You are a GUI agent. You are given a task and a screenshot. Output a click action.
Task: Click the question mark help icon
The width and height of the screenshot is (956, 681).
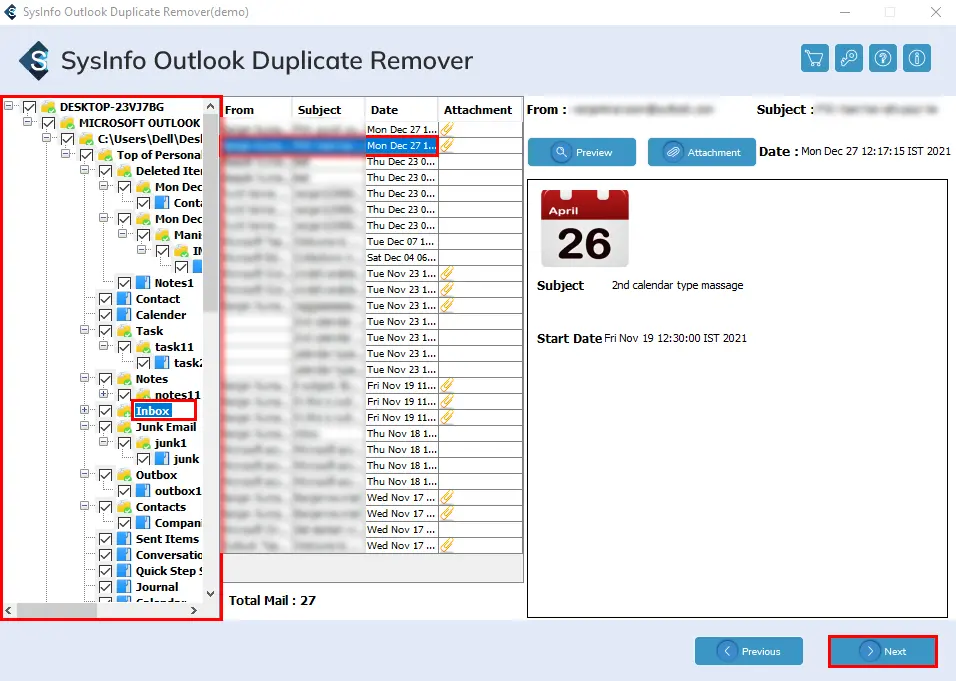[882, 58]
